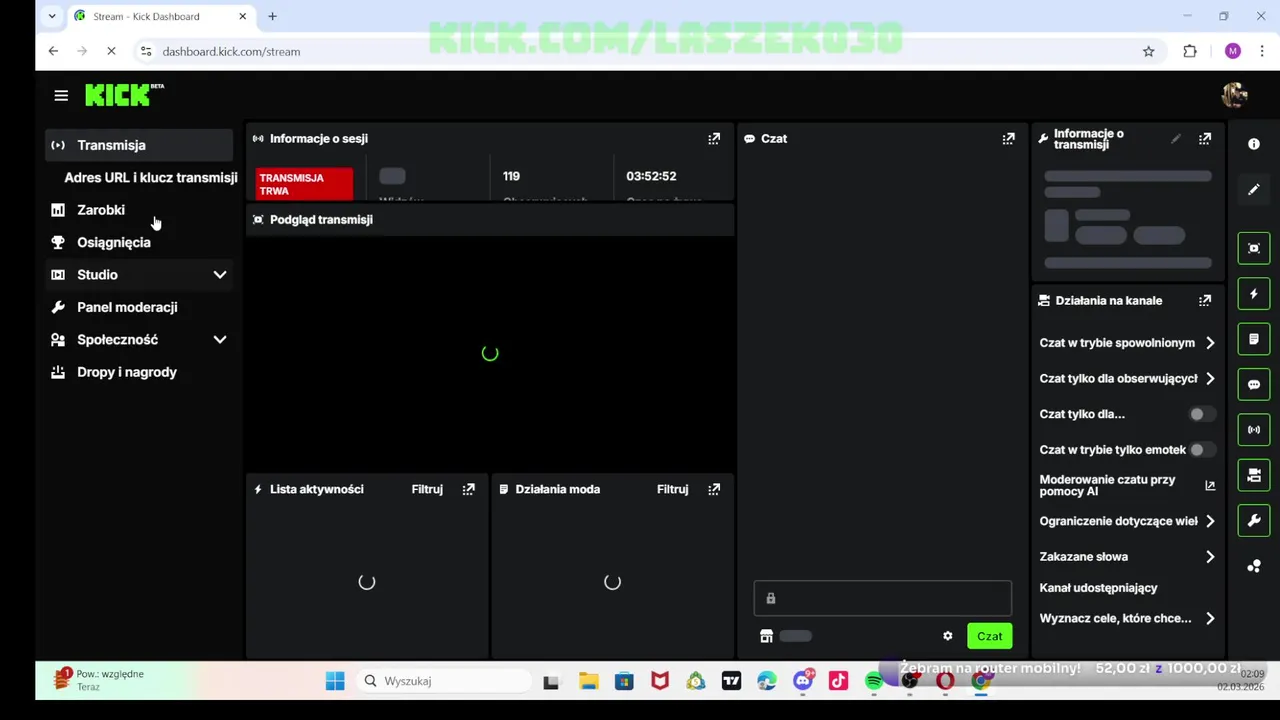Toggle stream preview panel icon in right rail
The height and width of the screenshot is (720, 1280).
1254,248
